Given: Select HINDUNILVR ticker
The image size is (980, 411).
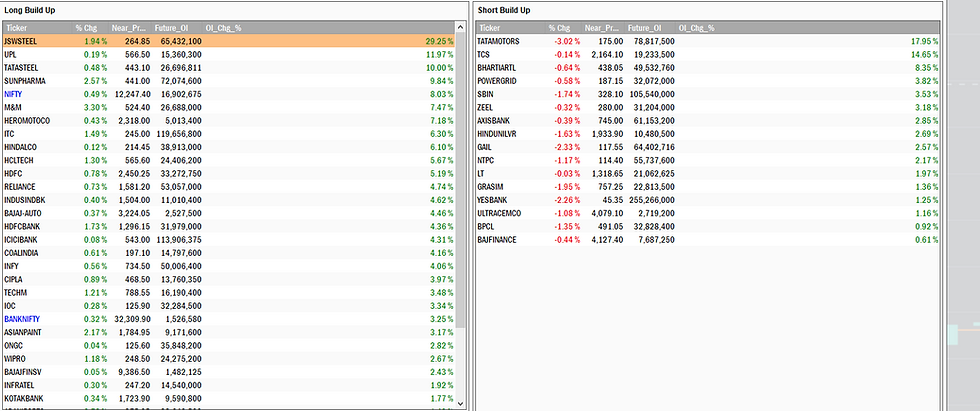Looking at the screenshot, I should (x=497, y=134).
